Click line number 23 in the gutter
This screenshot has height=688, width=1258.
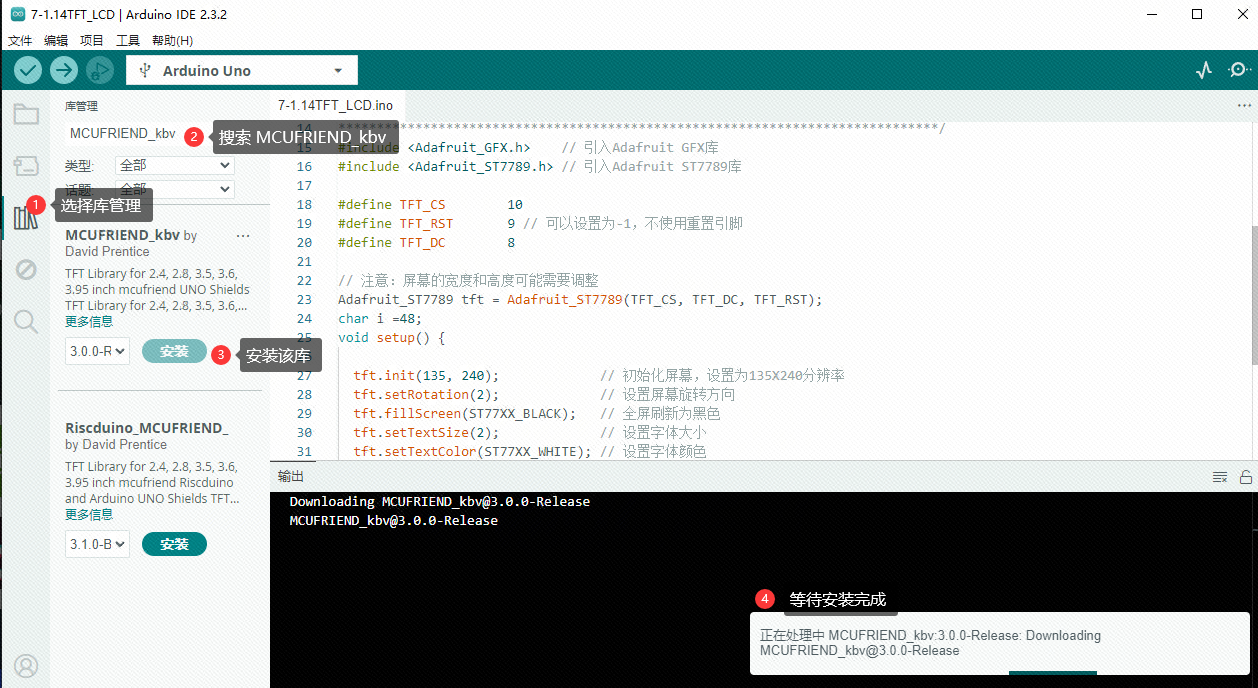click(304, 299)
